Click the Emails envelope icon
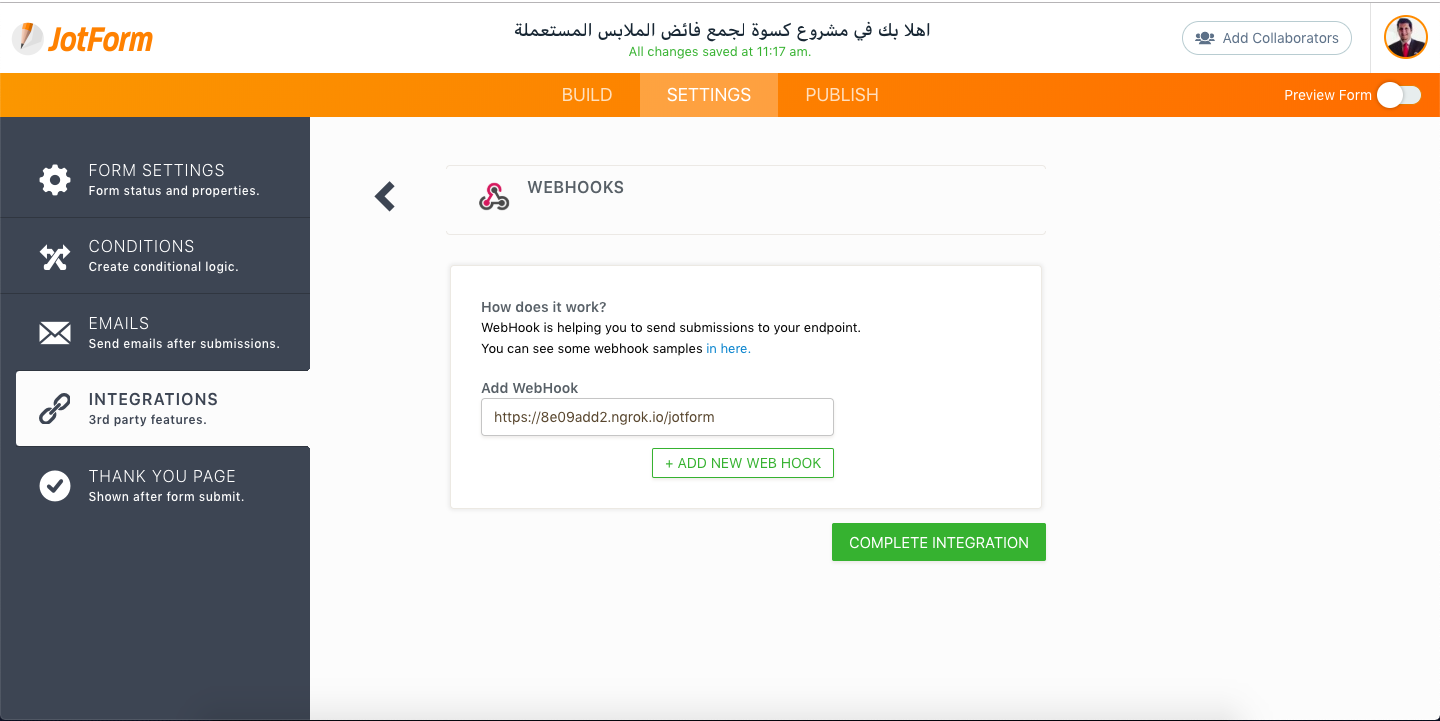This screenshot has width=1440, height=721. click(x=55, y=333)
